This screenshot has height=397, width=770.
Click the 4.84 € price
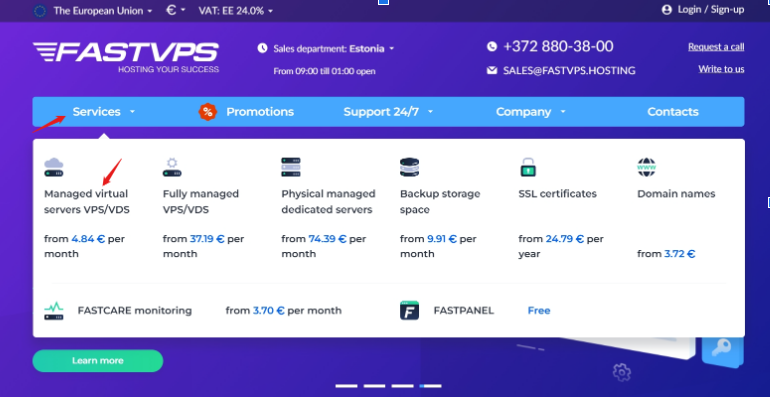point(88,239)
